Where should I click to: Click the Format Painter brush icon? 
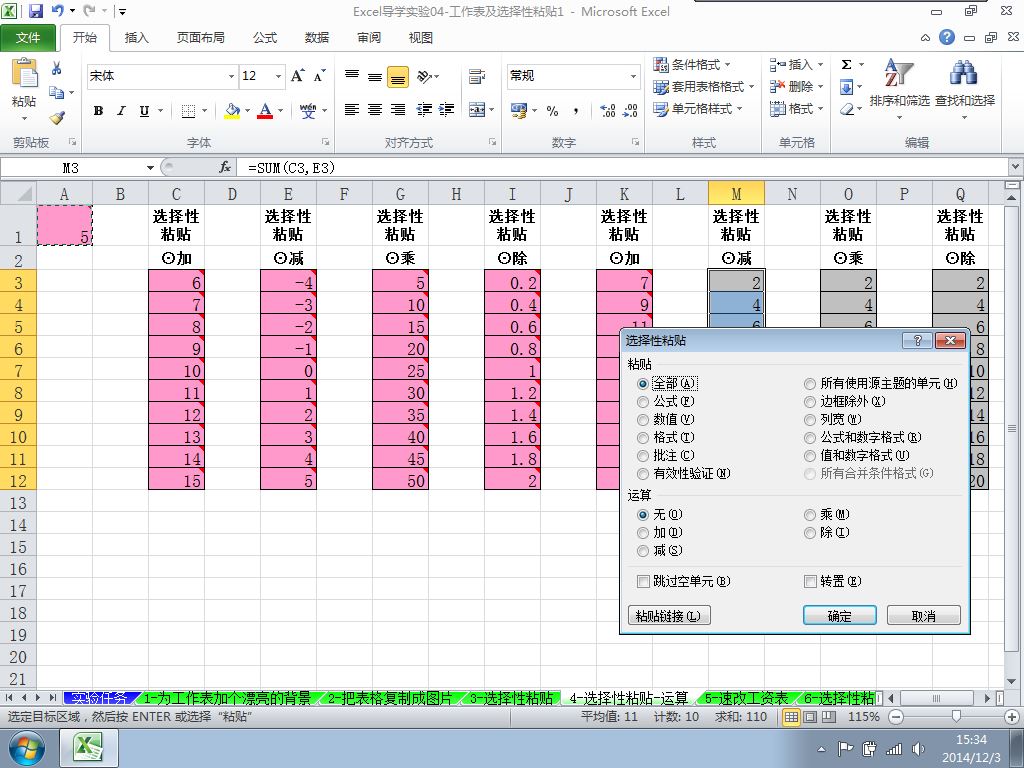point(57,117)
